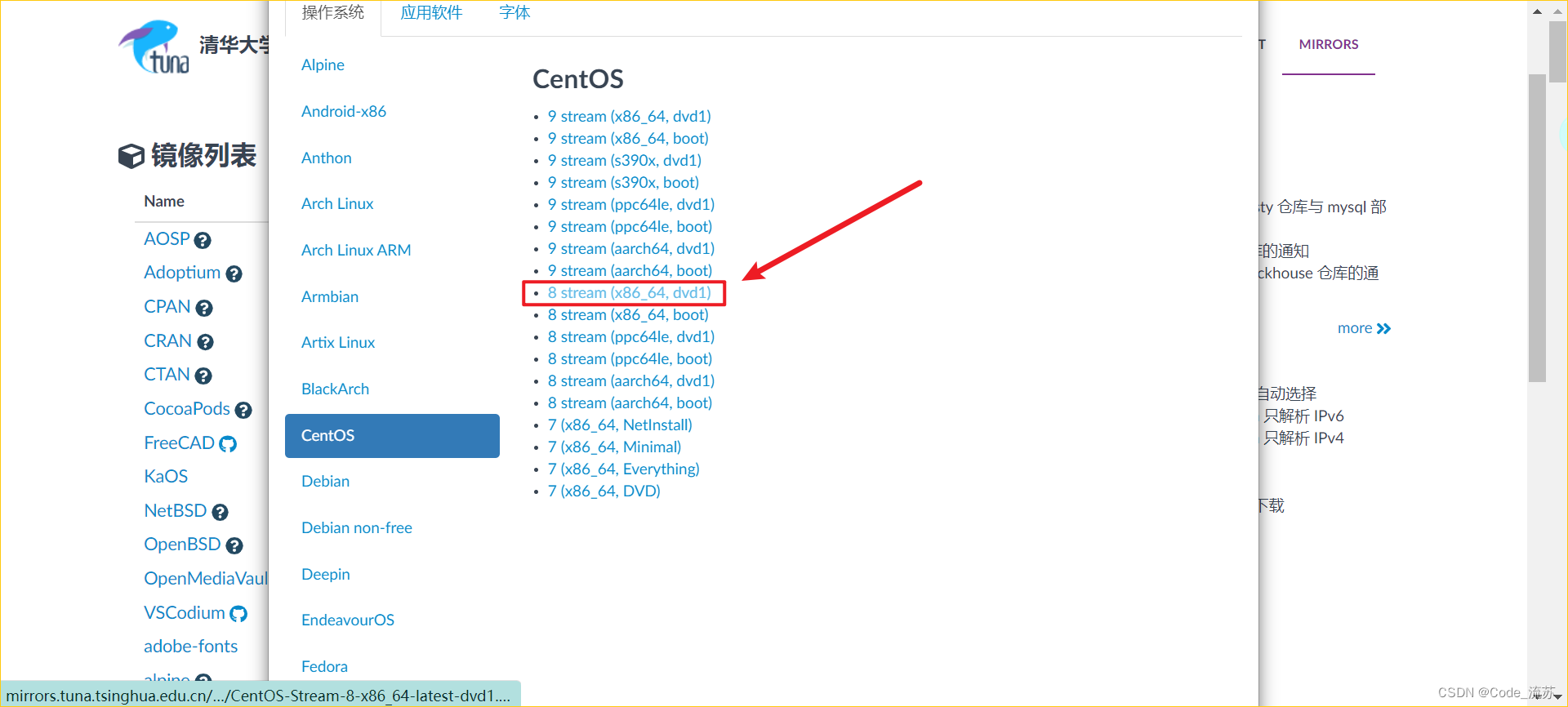Open the AOSP mirror link

pos(167,239)
